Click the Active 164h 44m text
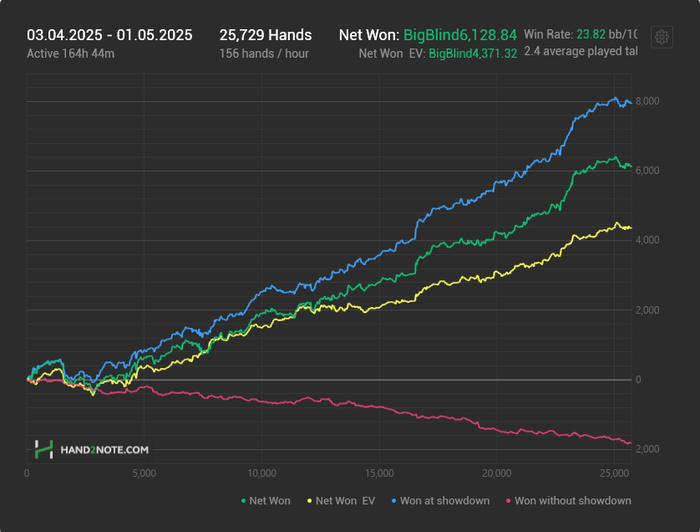700x532 pixels. [x=71, y=54]
